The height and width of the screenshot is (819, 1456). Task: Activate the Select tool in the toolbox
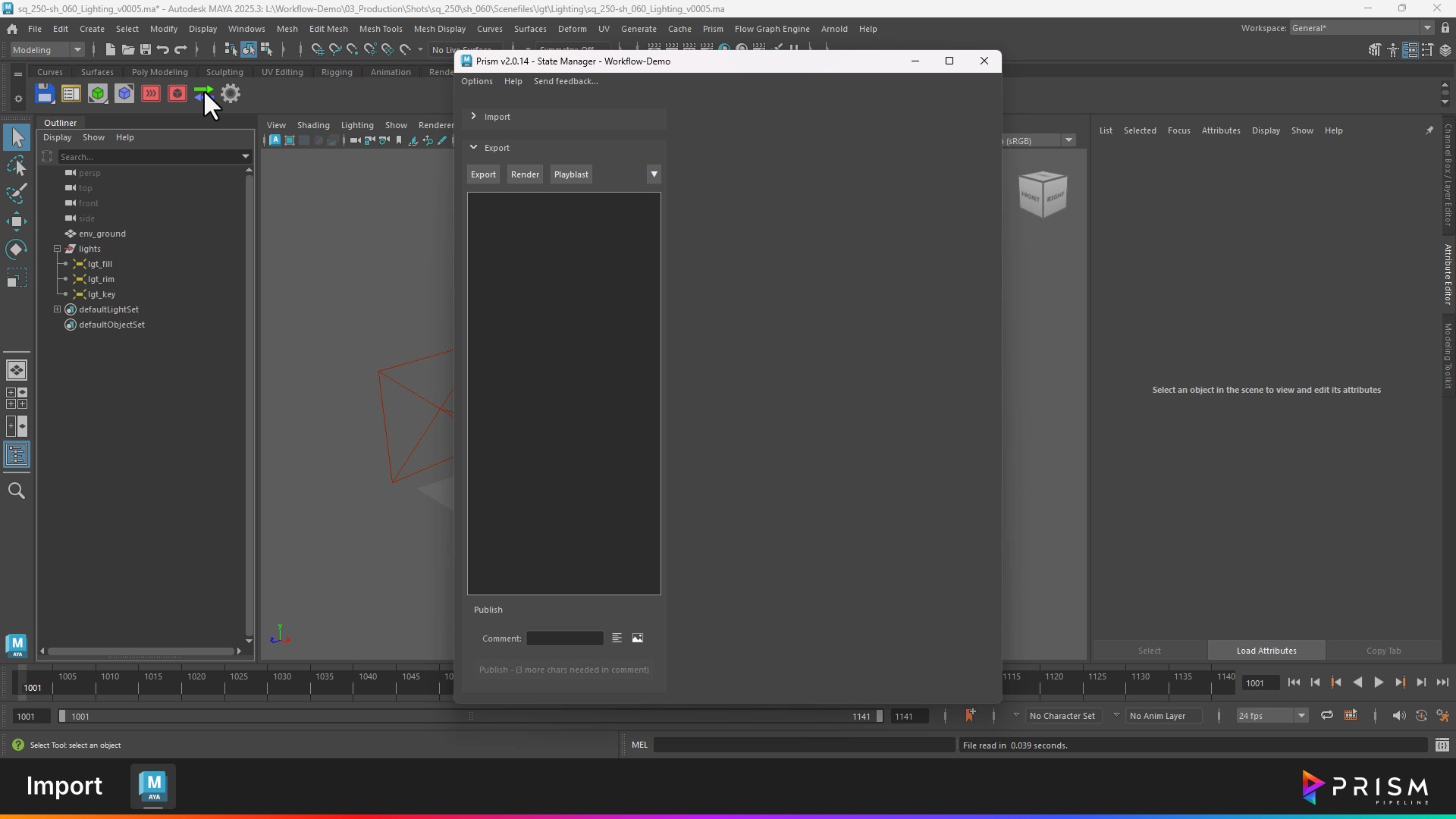[x=17, y=137]
